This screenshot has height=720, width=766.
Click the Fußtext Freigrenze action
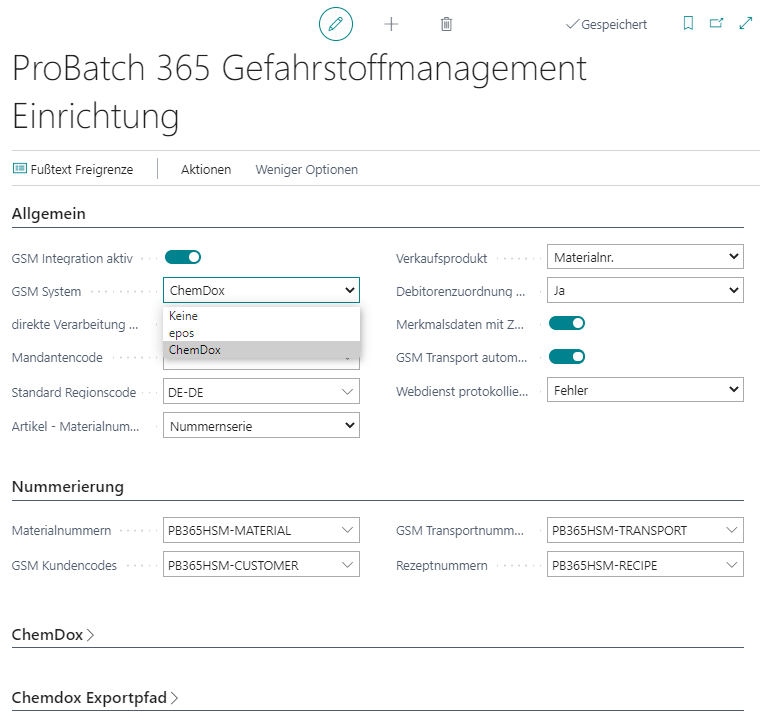73,169
